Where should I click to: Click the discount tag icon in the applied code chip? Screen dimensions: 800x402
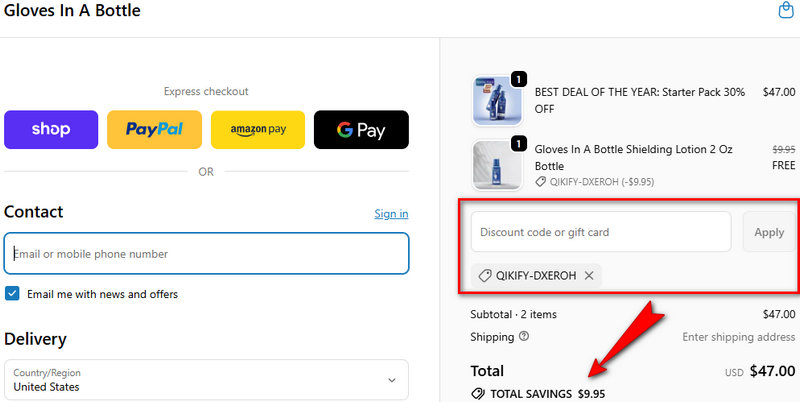(485, 276)
